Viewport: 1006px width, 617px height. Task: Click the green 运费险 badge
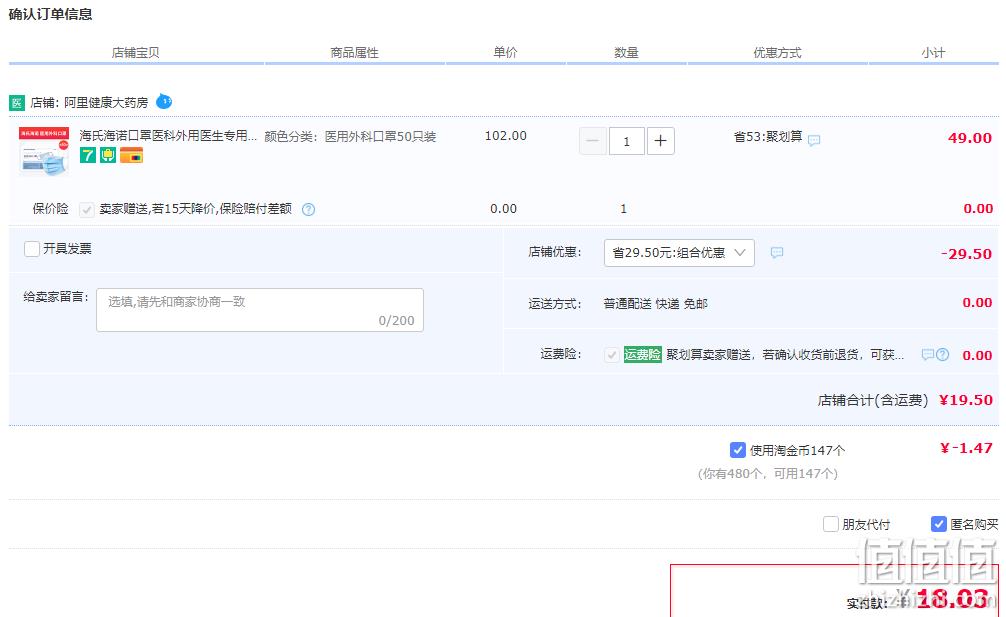coord(642,355)
